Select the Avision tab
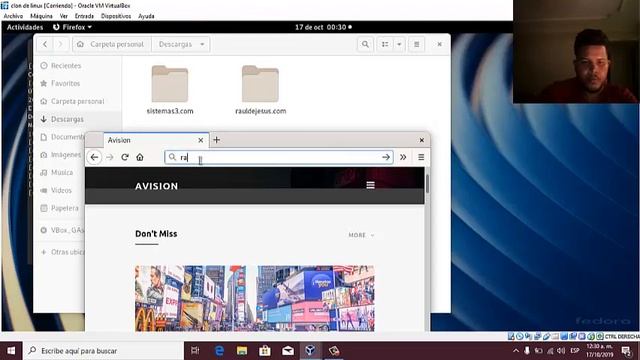 (x=156, y=140)
